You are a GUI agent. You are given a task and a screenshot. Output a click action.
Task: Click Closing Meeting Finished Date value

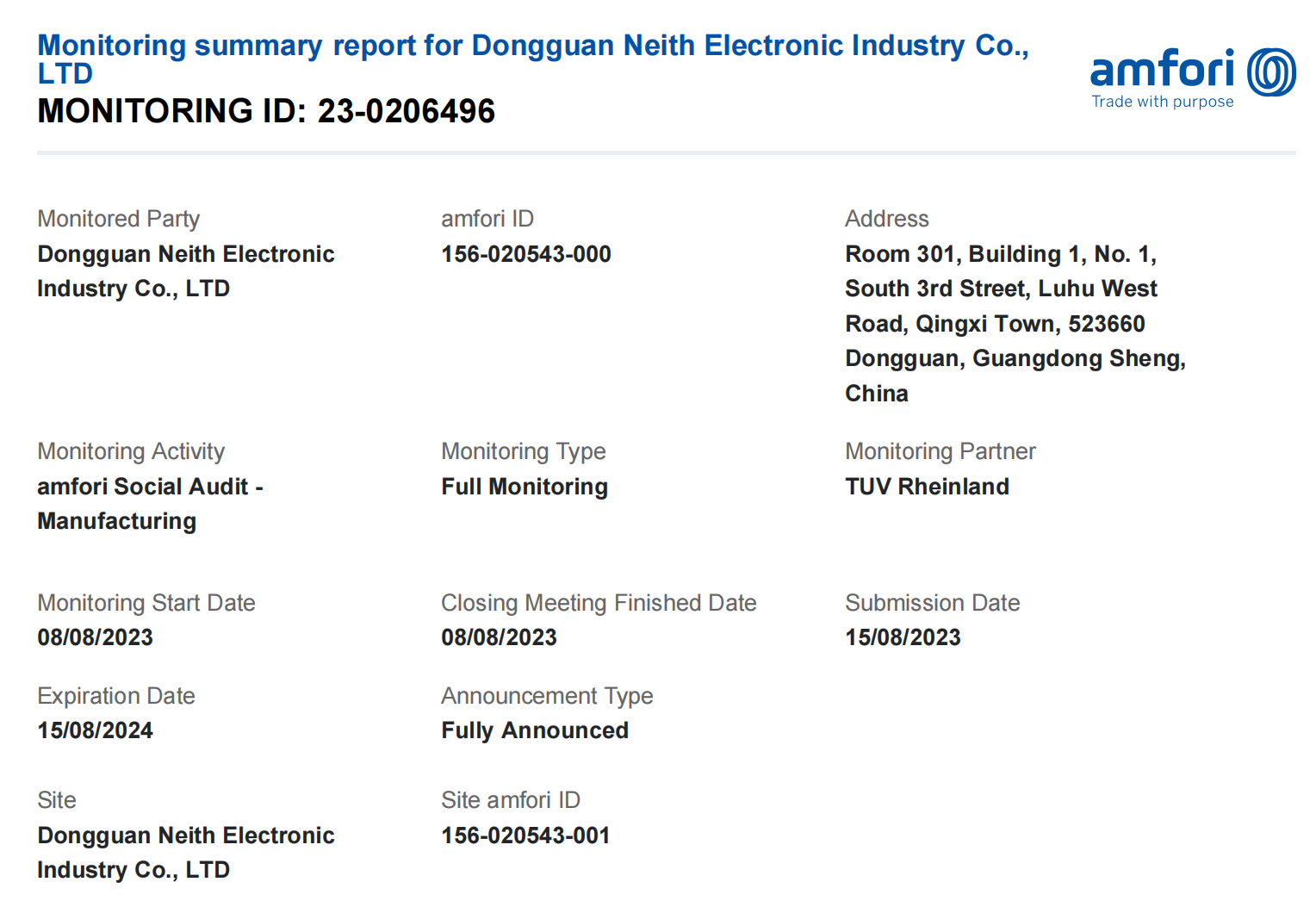point(499,637)
